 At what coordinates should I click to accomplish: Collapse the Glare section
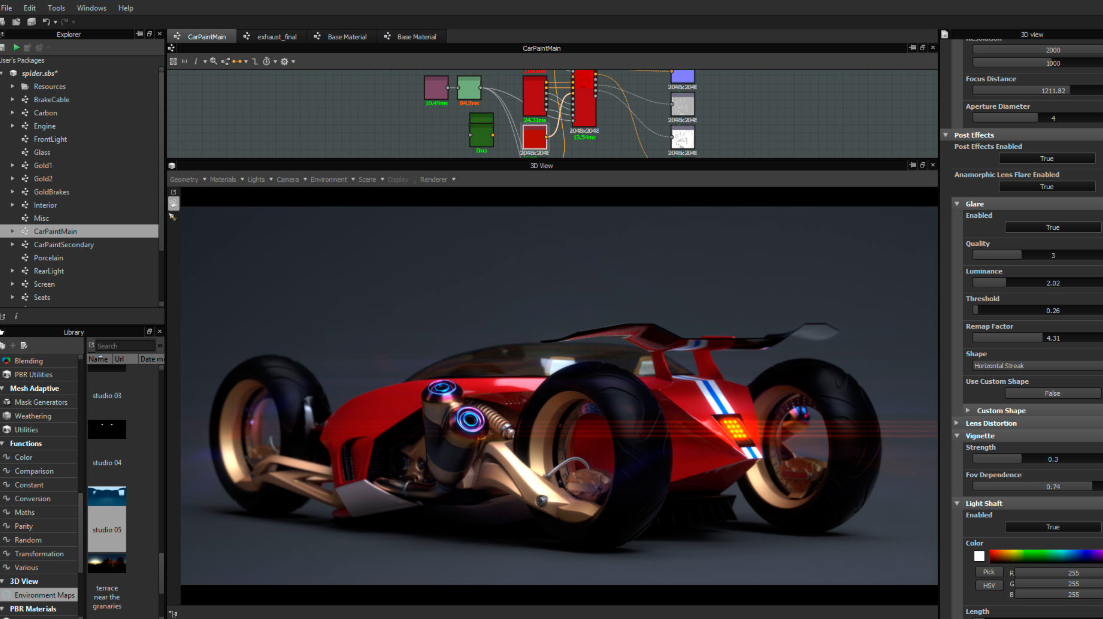[x=957, y=204]
